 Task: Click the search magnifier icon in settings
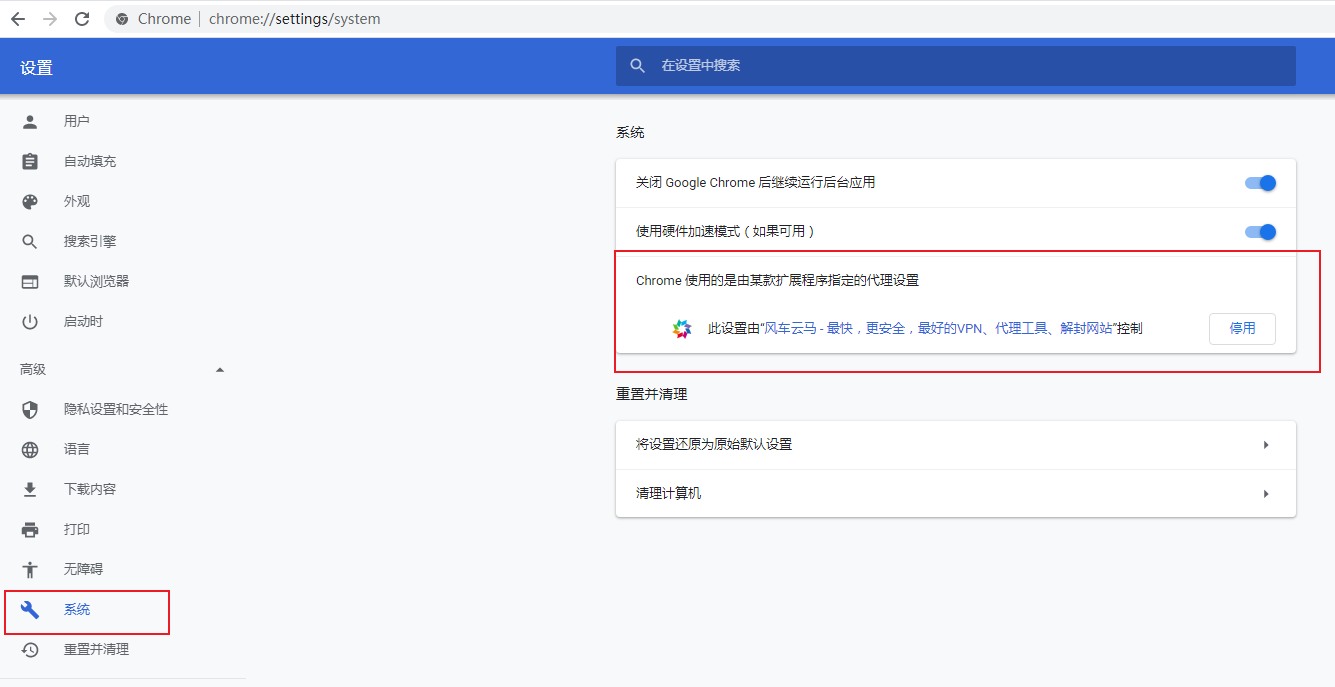point(638,66)
